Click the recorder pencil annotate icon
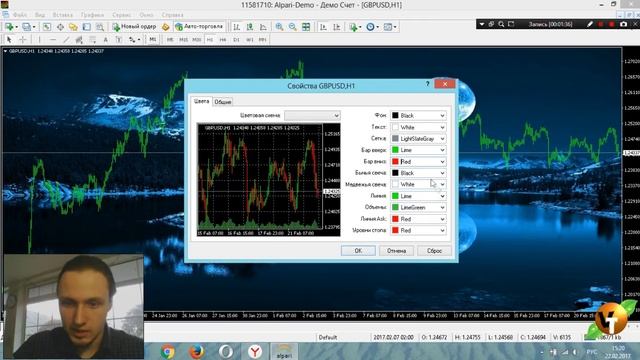The width and height of the screenshot is (640, 360). [590, 24]
